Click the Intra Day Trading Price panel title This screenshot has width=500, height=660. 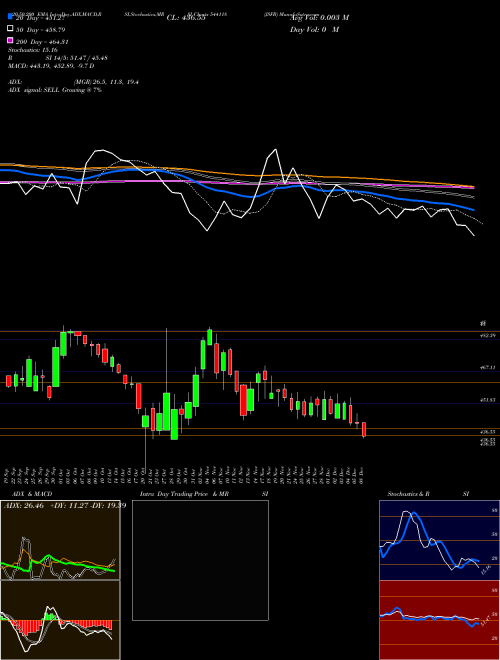tap(204, 494)
